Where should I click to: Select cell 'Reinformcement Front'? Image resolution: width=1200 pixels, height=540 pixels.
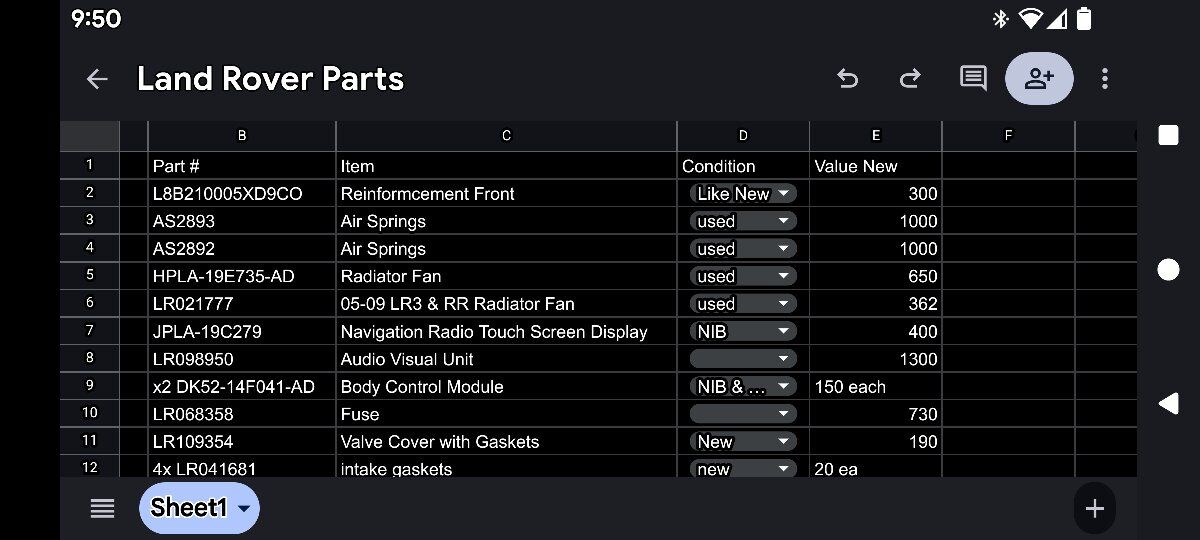click(x=506, y=194)
